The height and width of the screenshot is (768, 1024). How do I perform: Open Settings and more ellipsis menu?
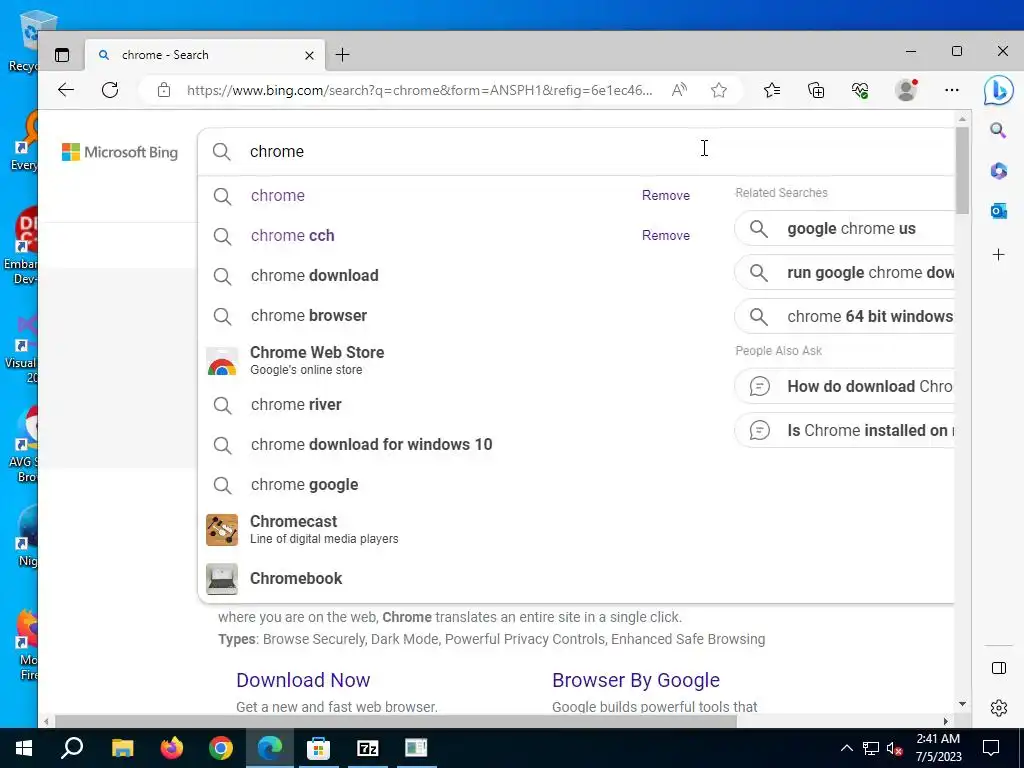point(952,90)
